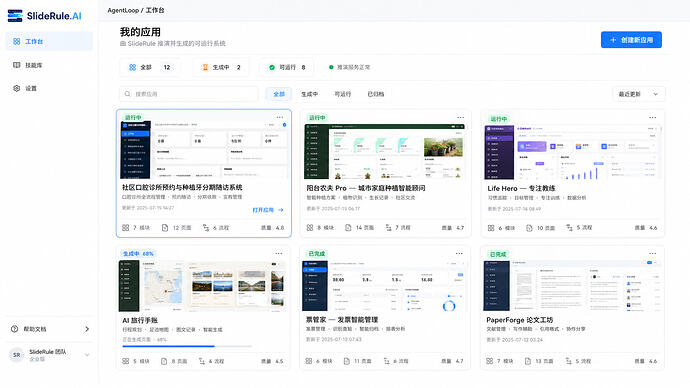The width and height of the screenshot is (690, 388).
Task: Click the 生成中 2 stat card
Action: click(220, 67)
